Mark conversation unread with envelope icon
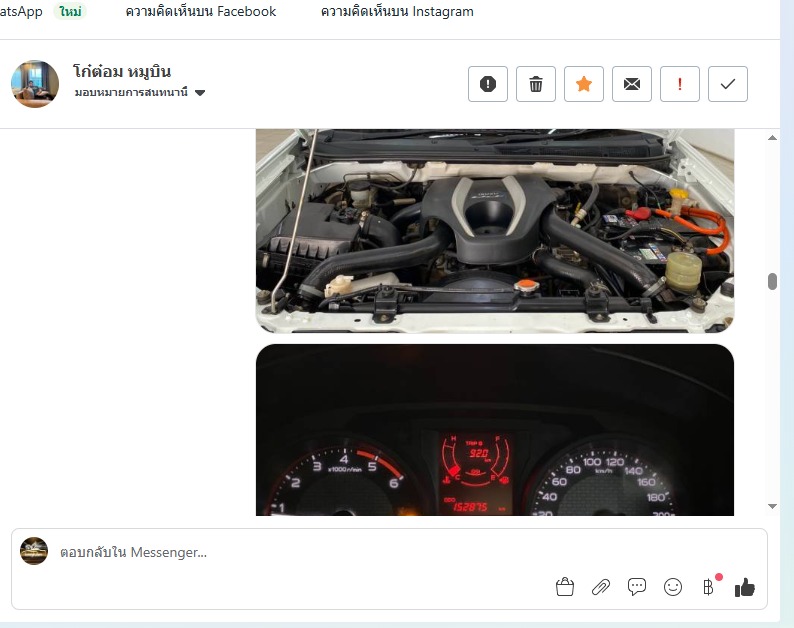 click(632, 84)
